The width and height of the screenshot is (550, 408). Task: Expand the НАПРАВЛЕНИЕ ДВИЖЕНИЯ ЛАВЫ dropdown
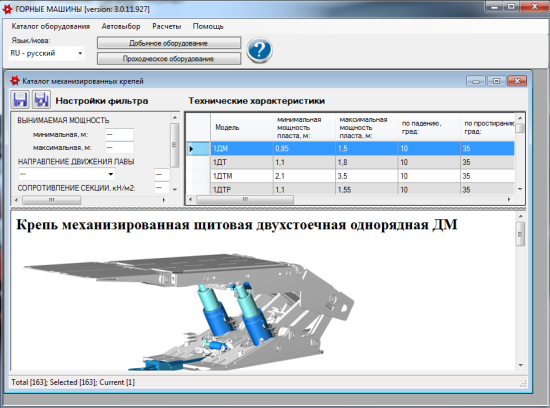[x=67, y=174]
